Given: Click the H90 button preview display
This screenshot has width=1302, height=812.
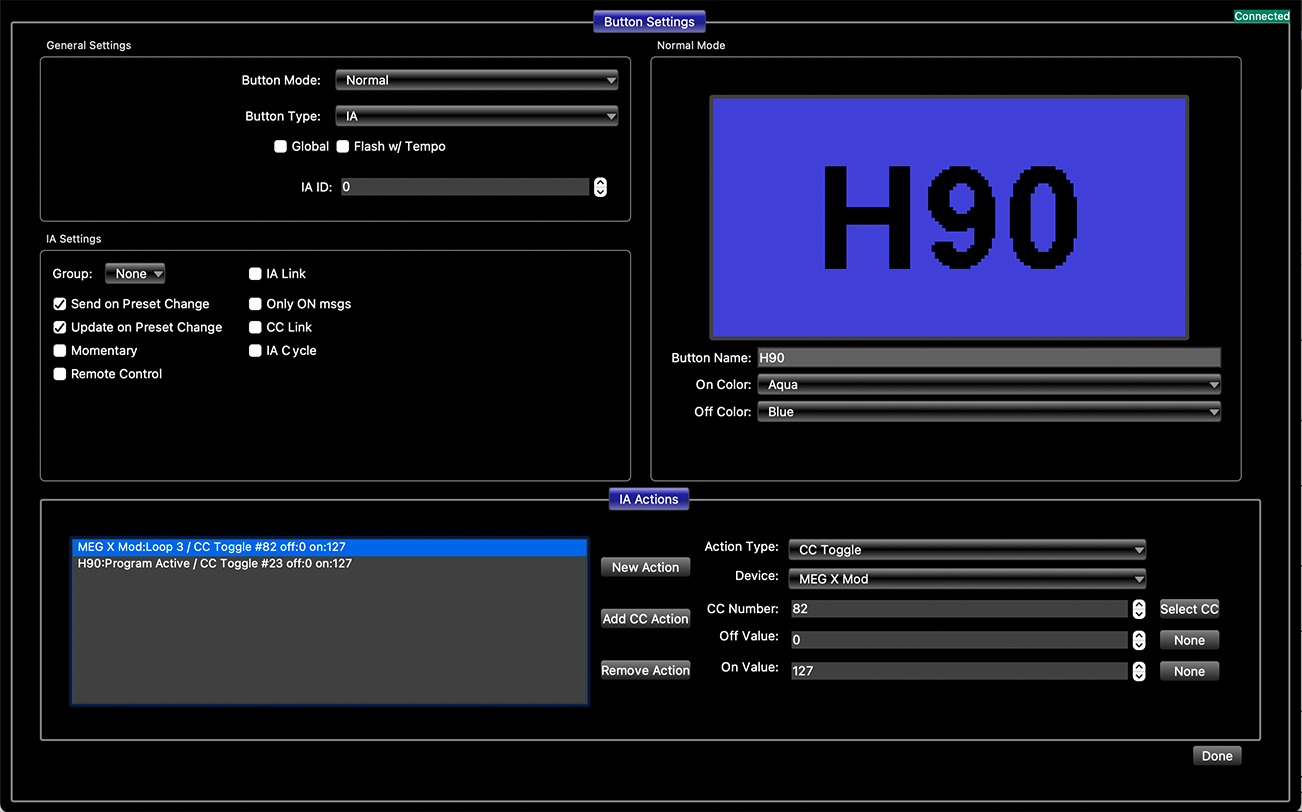Looking at the screenshot, I should click(949, 217).
